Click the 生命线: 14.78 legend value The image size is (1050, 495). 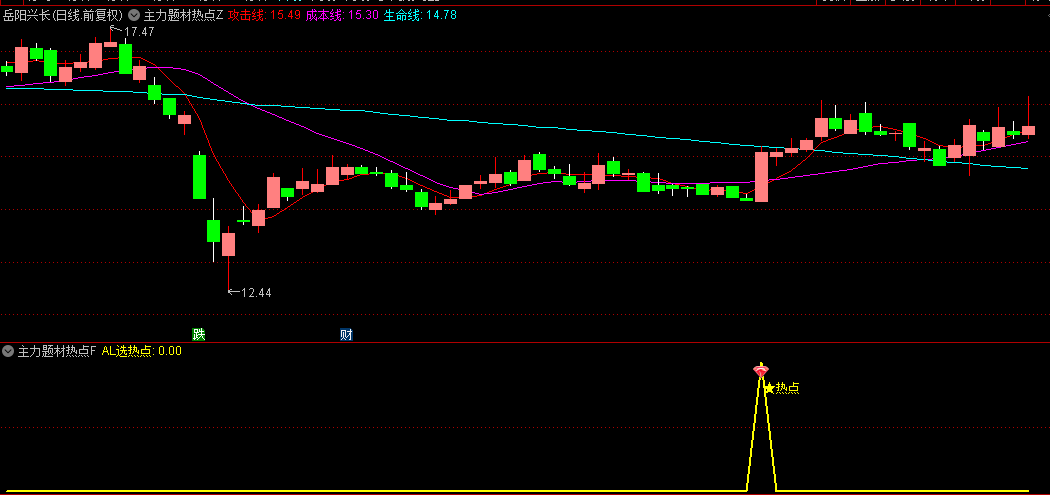pos(420,14)
